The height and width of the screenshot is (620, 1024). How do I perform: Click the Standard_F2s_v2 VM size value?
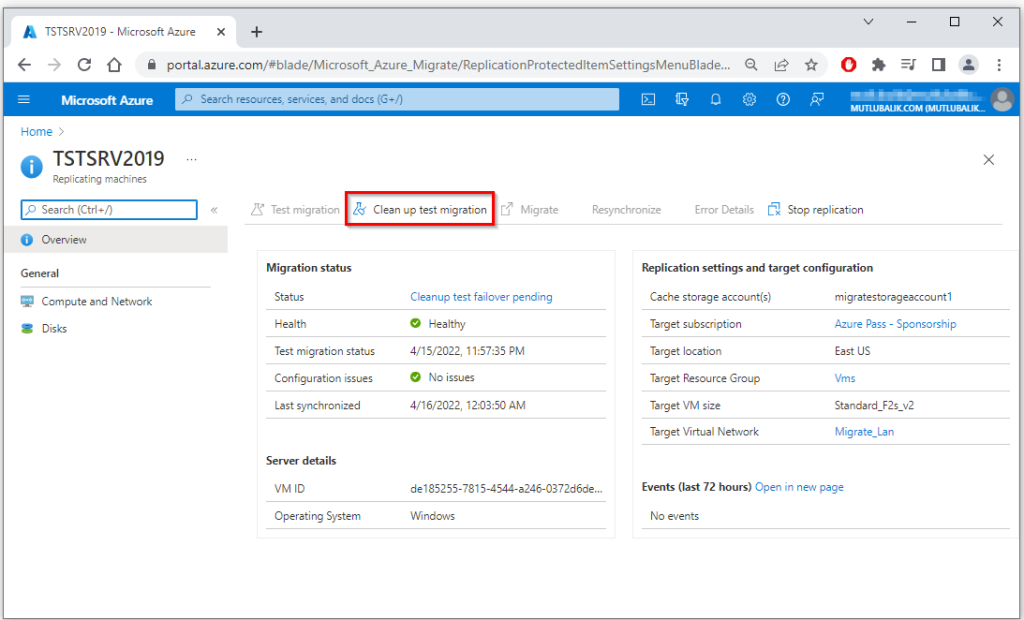click(874, 405)
